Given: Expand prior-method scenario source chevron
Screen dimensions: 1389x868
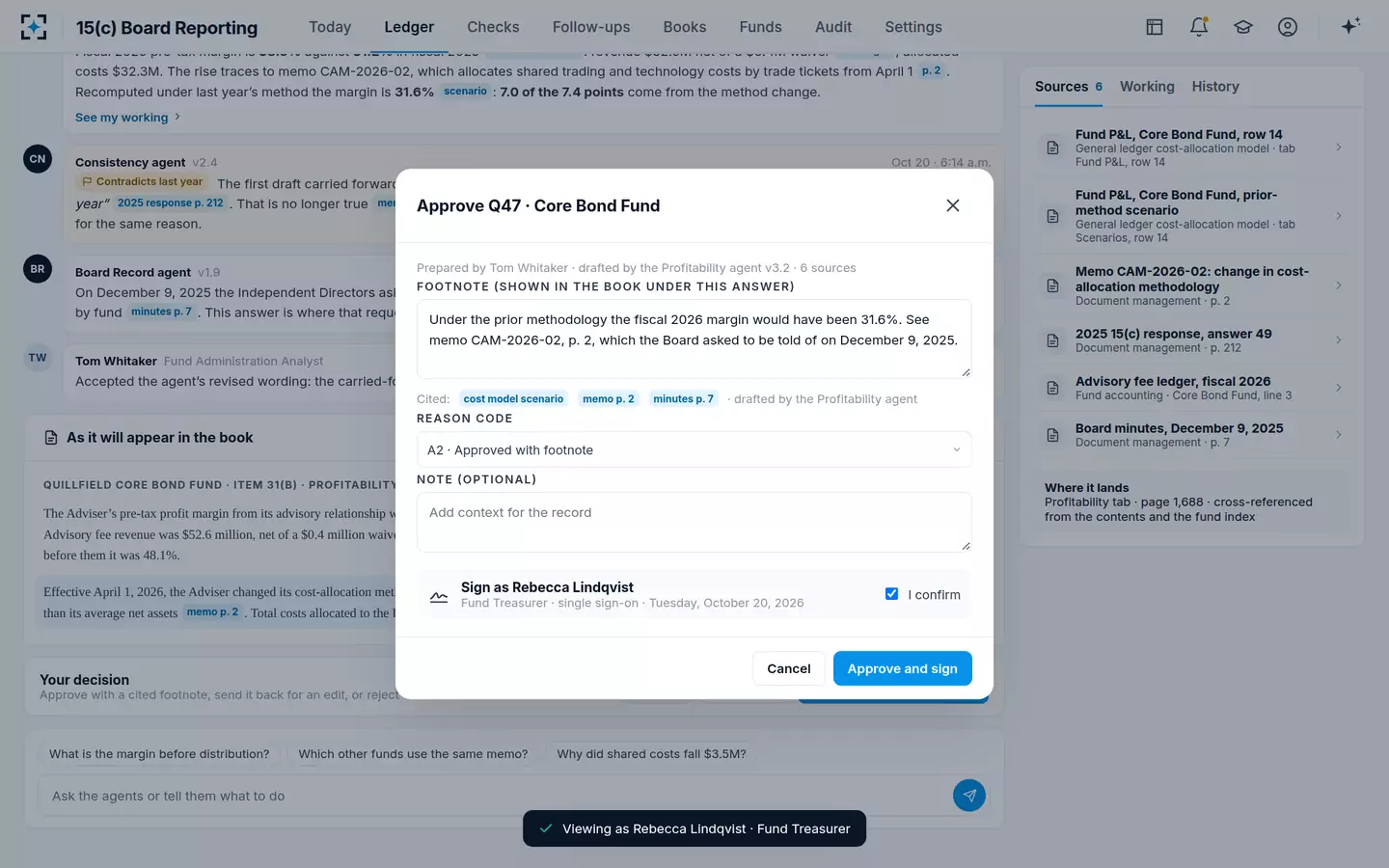Looking at the screenshot, I should click(x=1339, y=216).
